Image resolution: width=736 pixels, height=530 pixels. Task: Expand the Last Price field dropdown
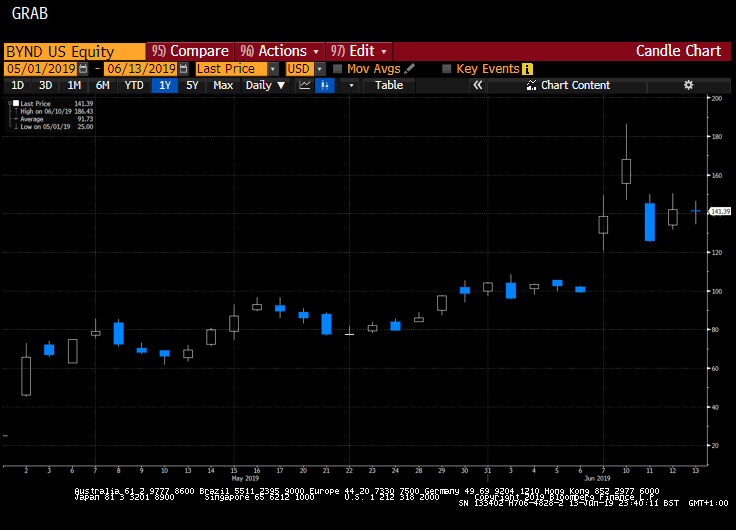pyautogui.click(x=273, y=69)
